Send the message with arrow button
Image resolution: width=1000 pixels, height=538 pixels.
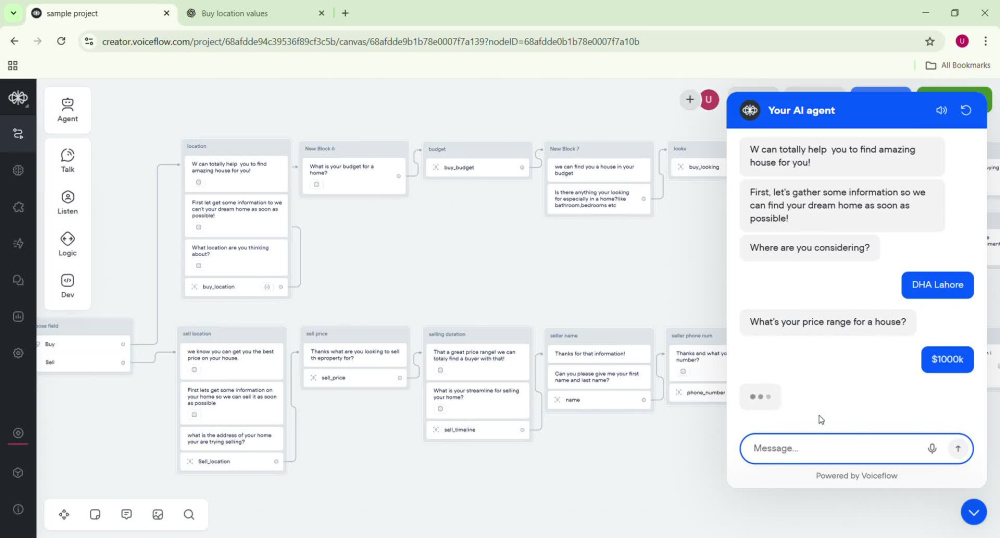point(958,449)
